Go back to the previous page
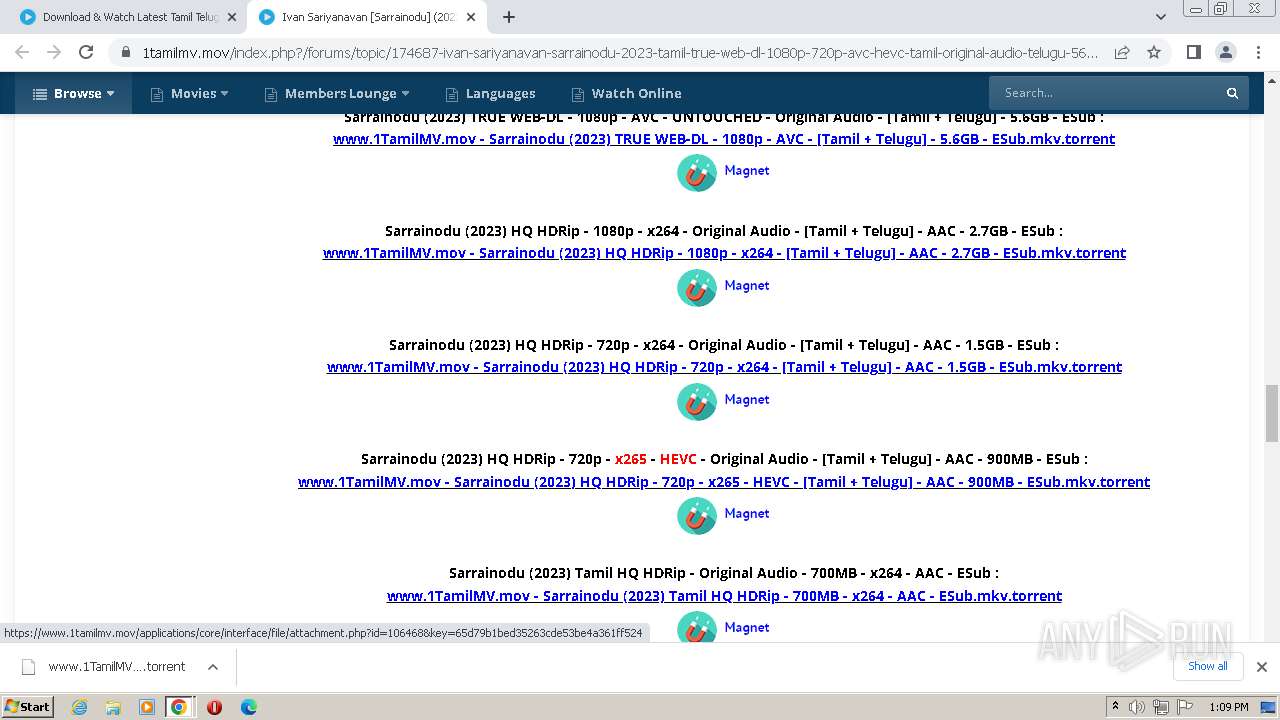The width and height of the screenshot is (1280, 720). (x=22, y=52)
